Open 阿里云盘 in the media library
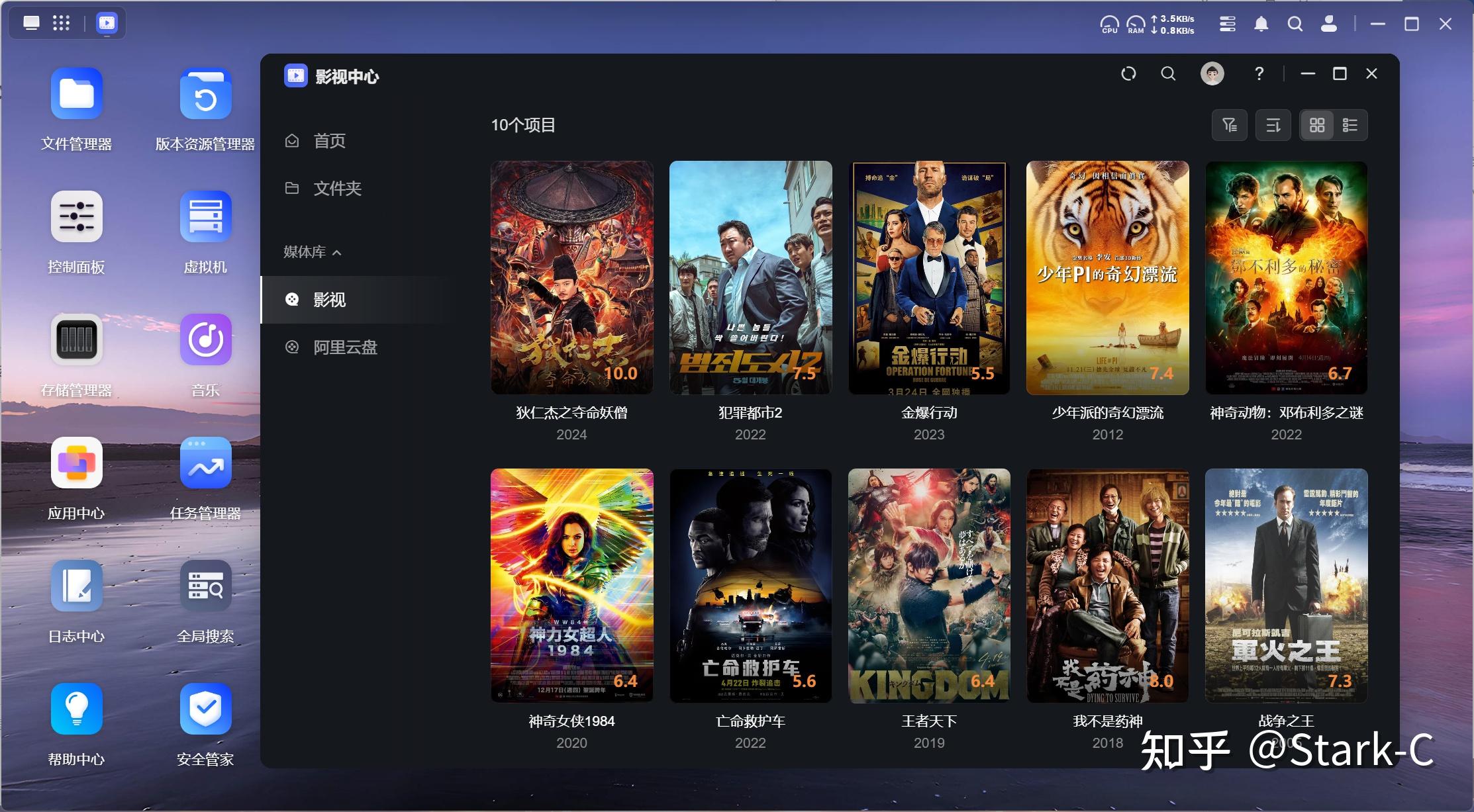The image size is (1474, 812). 345,347
